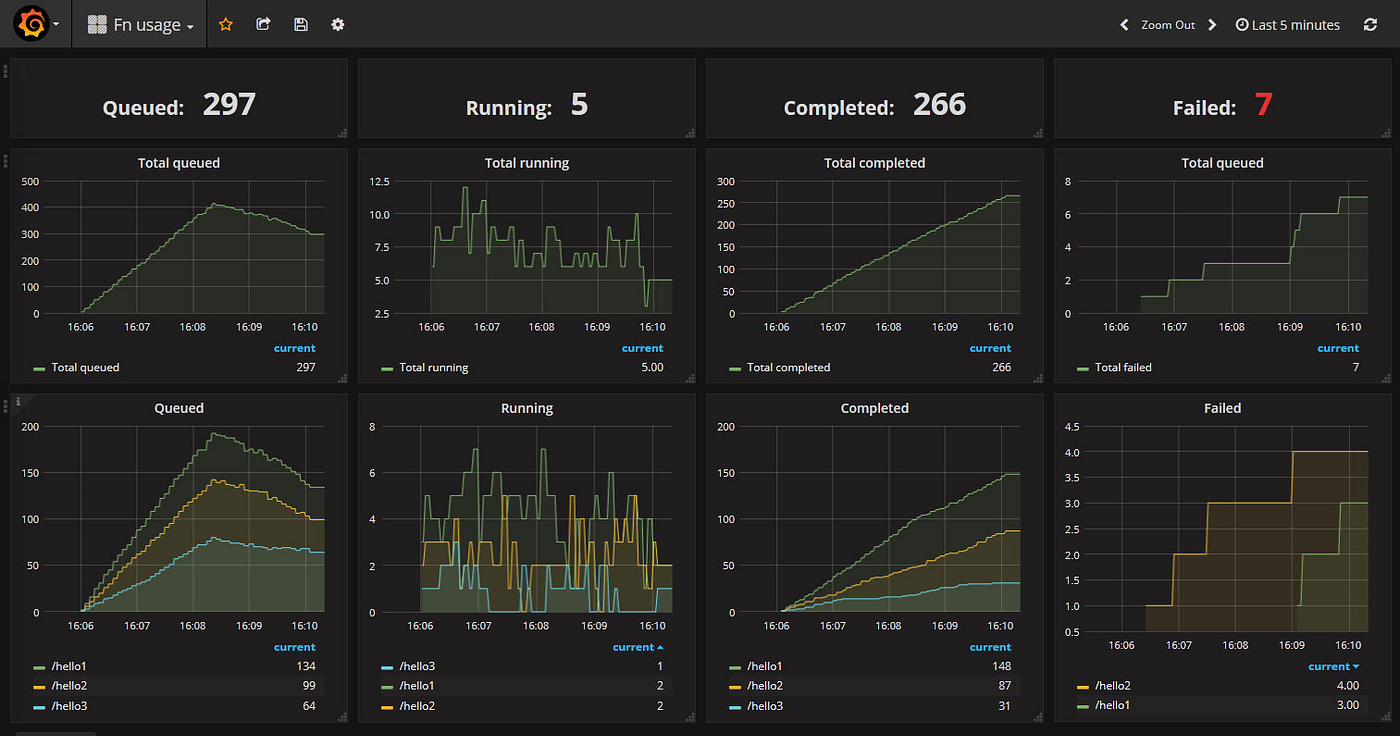
Task: Star the Fn usage dashboard
Action: tap(226, 24)
